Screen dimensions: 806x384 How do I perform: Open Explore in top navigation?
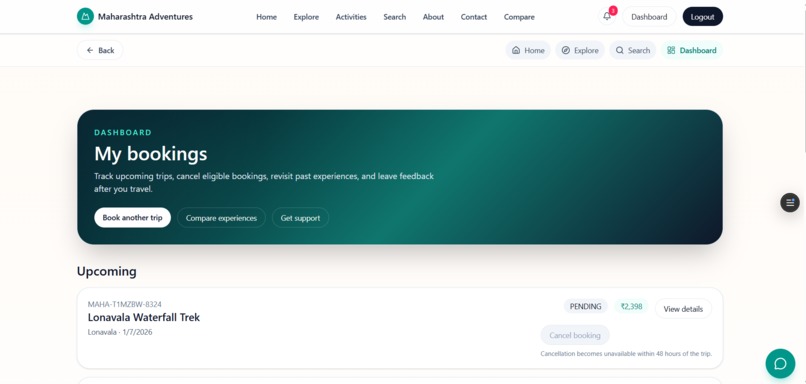click(306, 17)
